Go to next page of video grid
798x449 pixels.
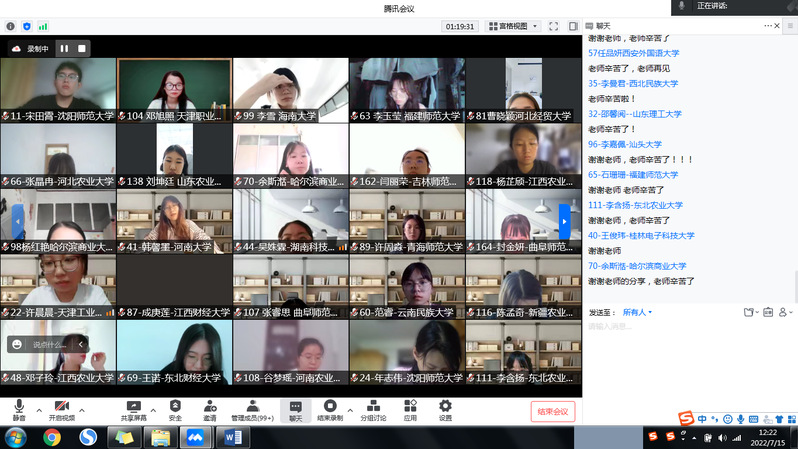tap(564, 221)
